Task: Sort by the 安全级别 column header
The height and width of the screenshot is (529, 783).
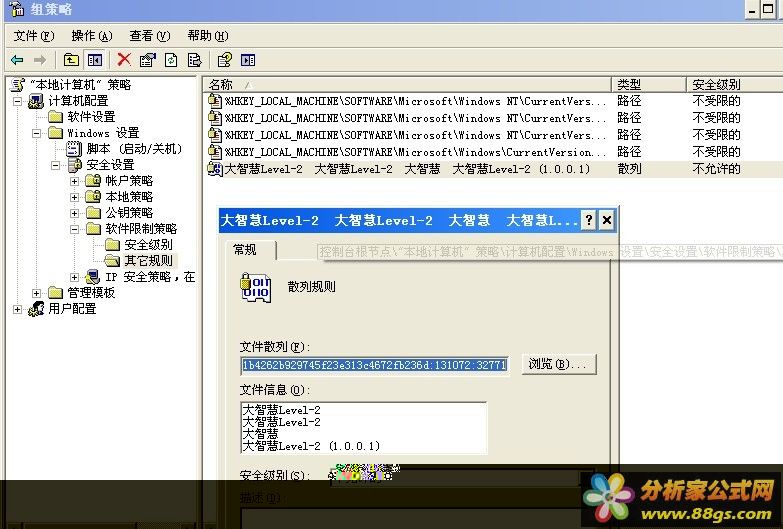Action: (x=735, y=84)
